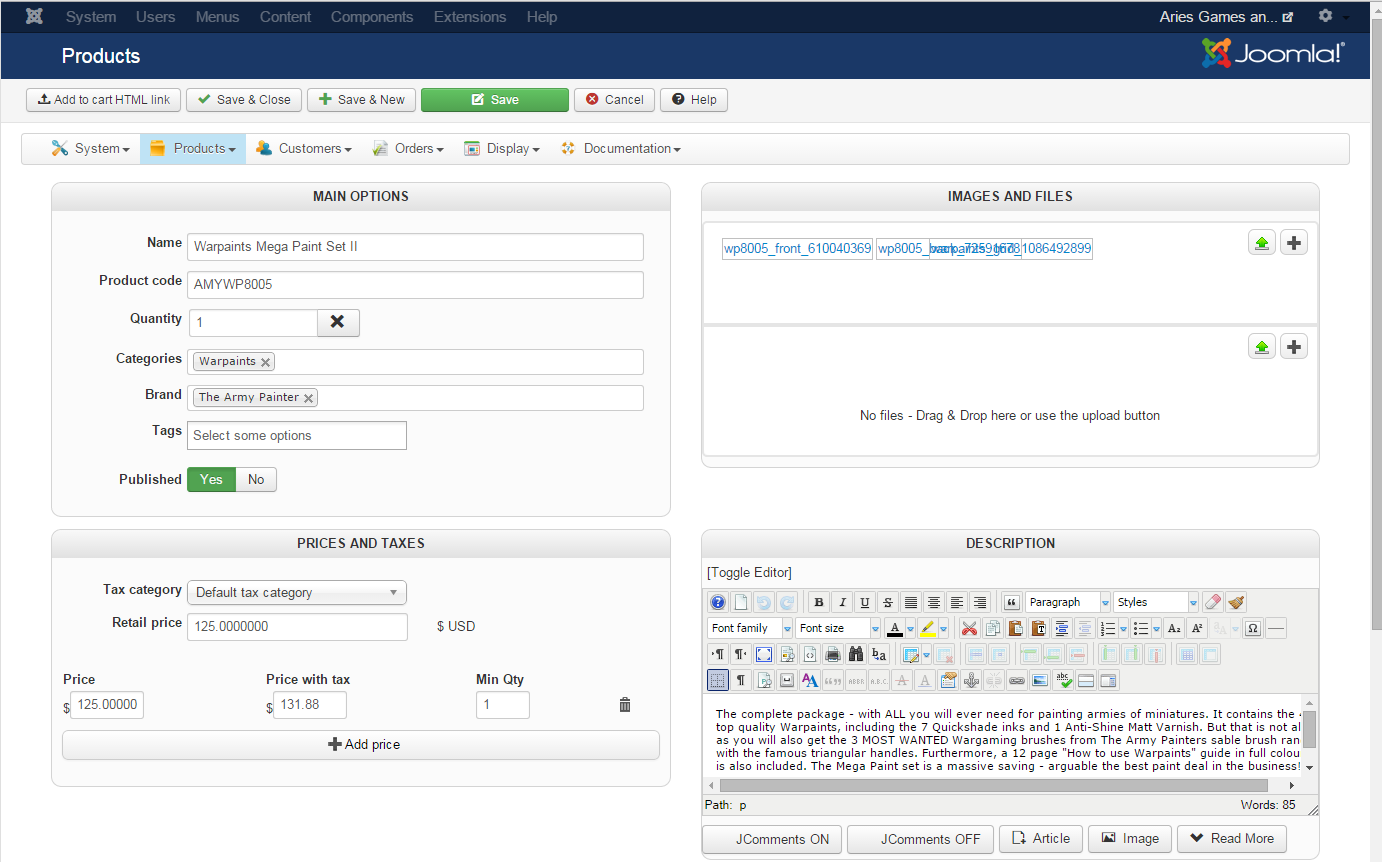Open the Products menu in component toolbar
Image resolution: width=1382 pixels, height=862 pixels.
coord(193,148)
